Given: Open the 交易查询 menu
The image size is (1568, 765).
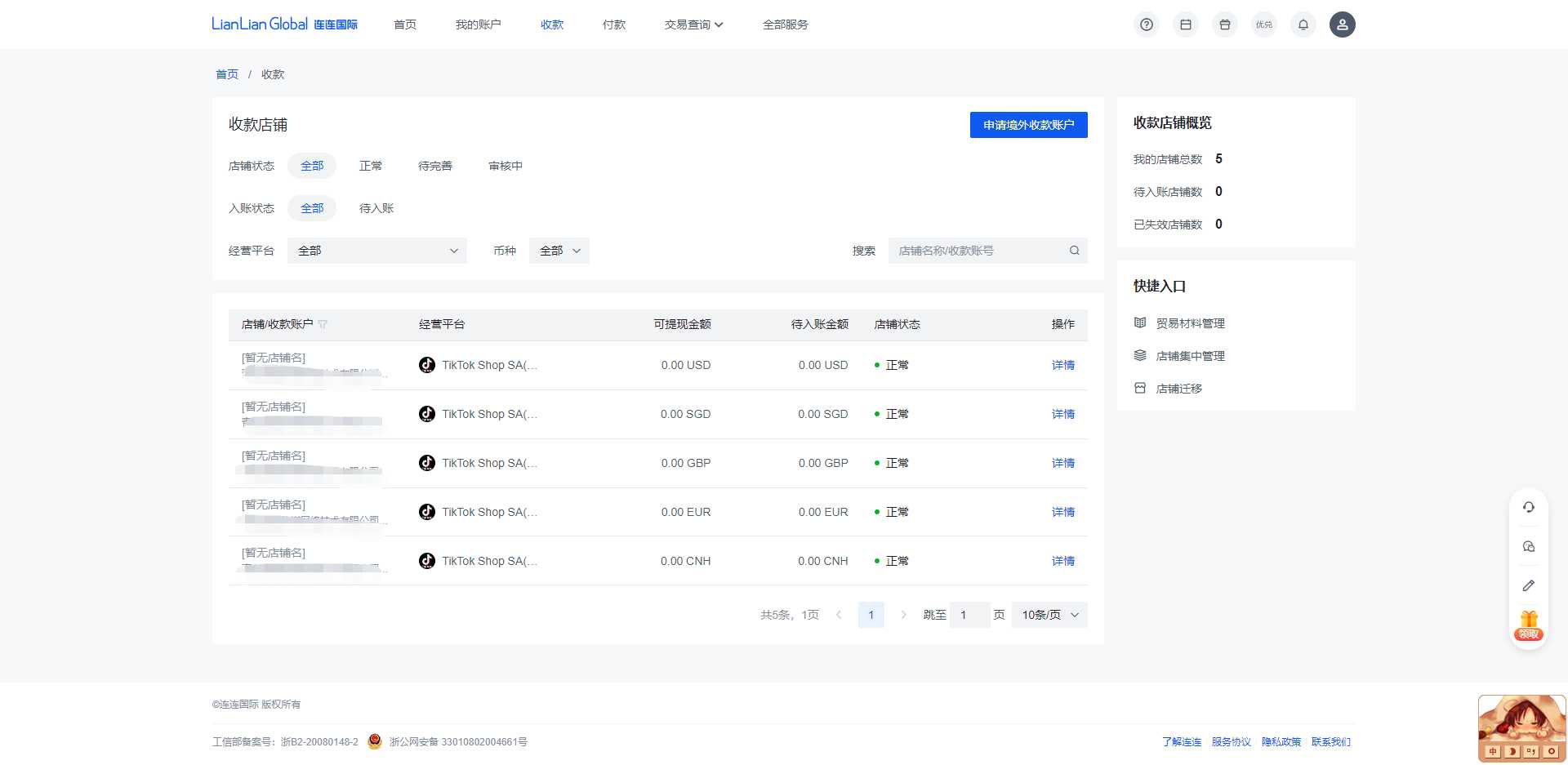Looking at the screenshot, I should pyautogui.click(x=693, y=24).
